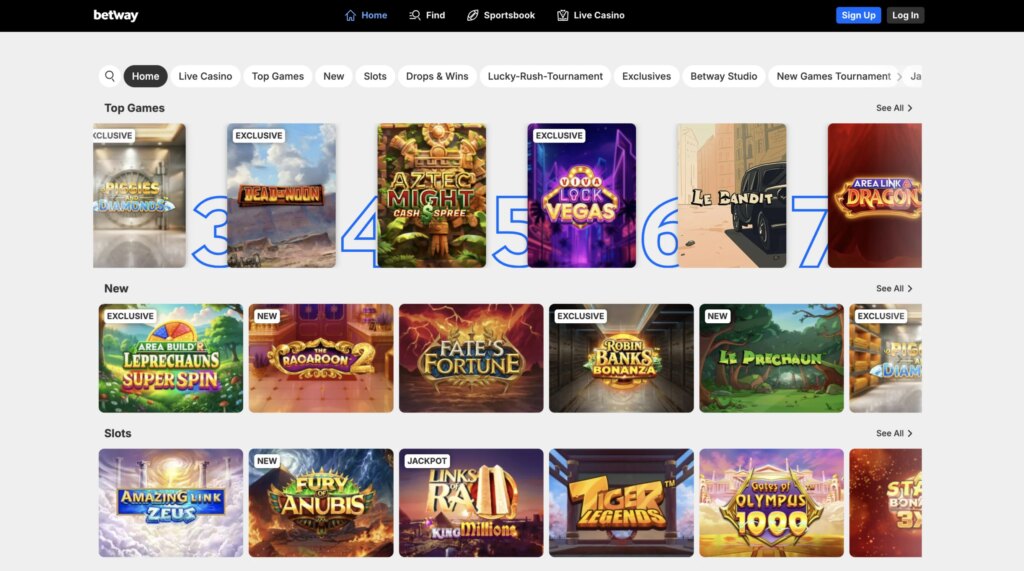Open the Dead or Noon game

pyautogui.click(x=281, y=195)
